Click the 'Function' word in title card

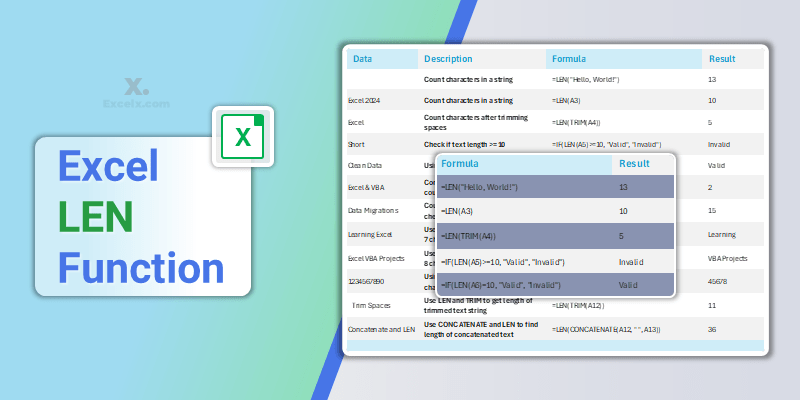point(141,268)
